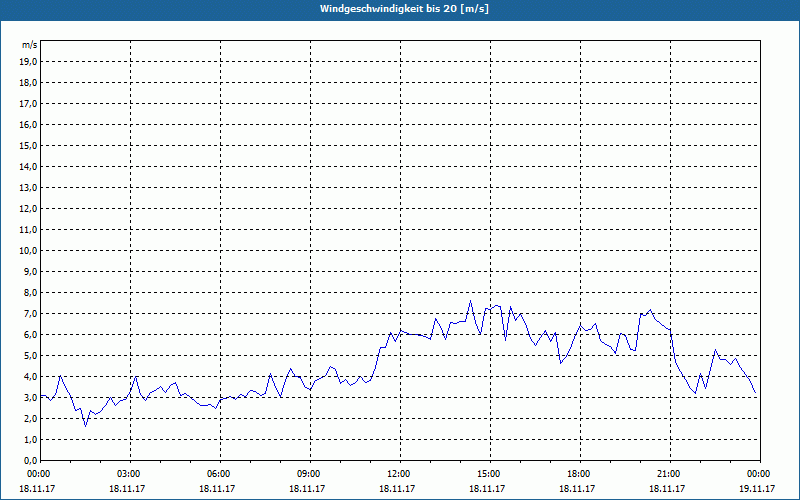
Task: Click the 18:00 time label
Action: click(x=580, y=474)
